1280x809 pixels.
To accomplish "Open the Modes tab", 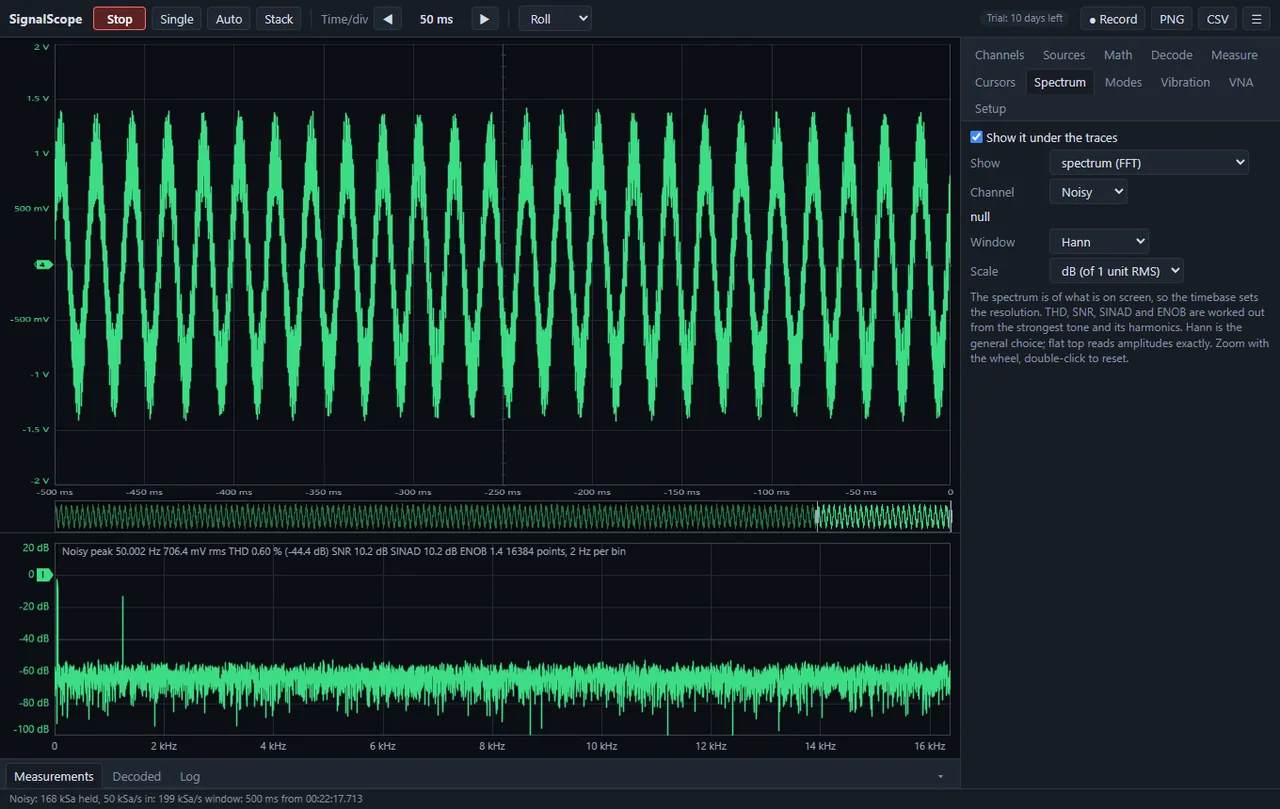I will click(x=1123, y=82).
